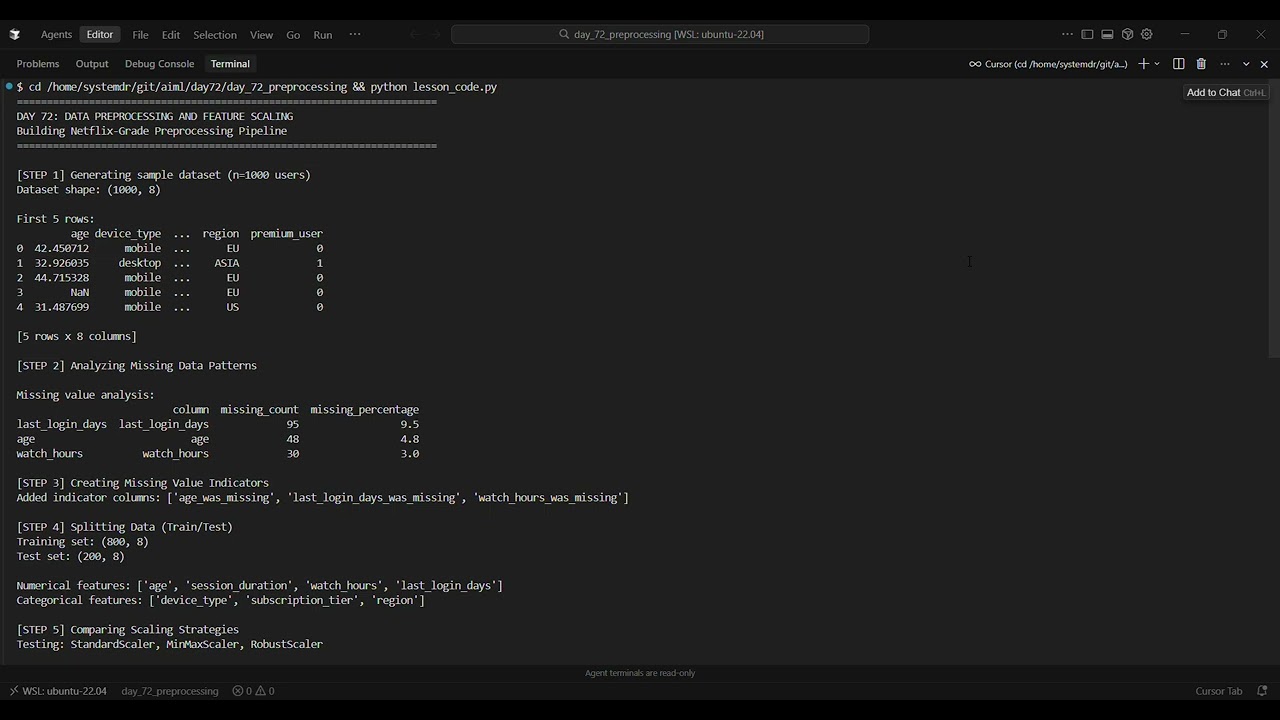
Task: Kill the terminal with trash icon
Action: pyautogui.click(x=1201, y=64)
